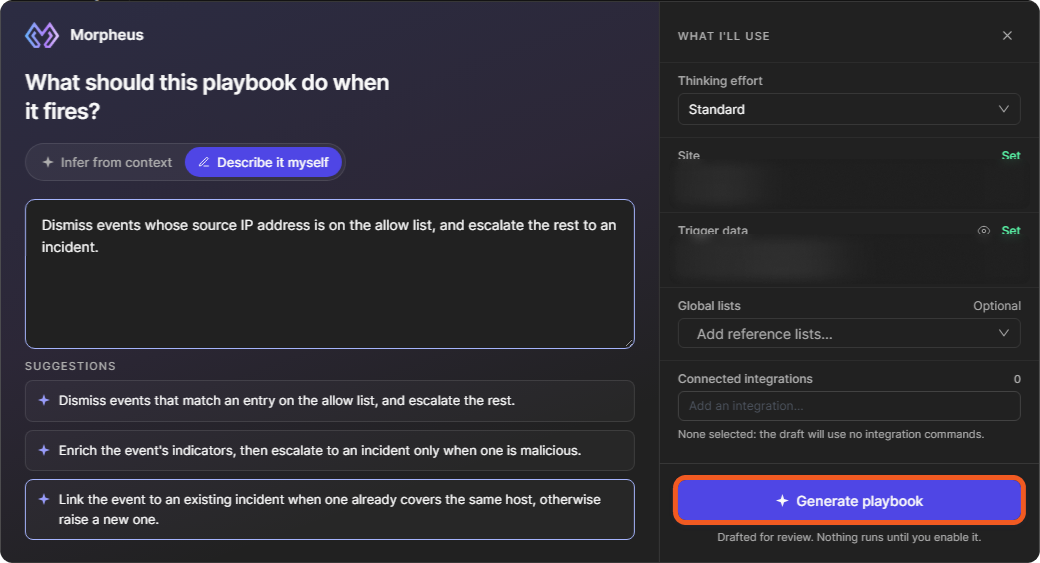Open the Add reference lists dropdown
Screen dimensions: 1040x563
[x=849, y=334]
